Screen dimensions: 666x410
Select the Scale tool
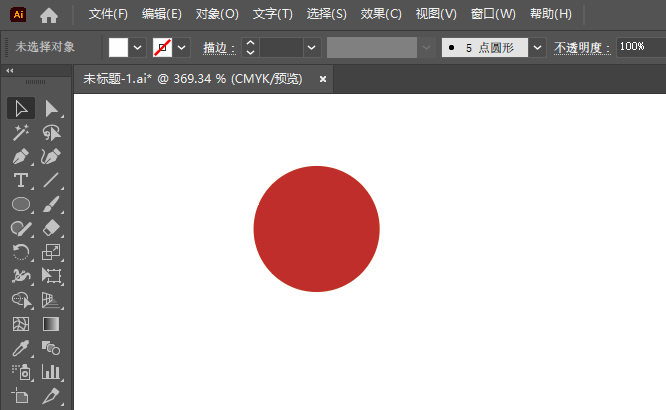pos(52,252)
